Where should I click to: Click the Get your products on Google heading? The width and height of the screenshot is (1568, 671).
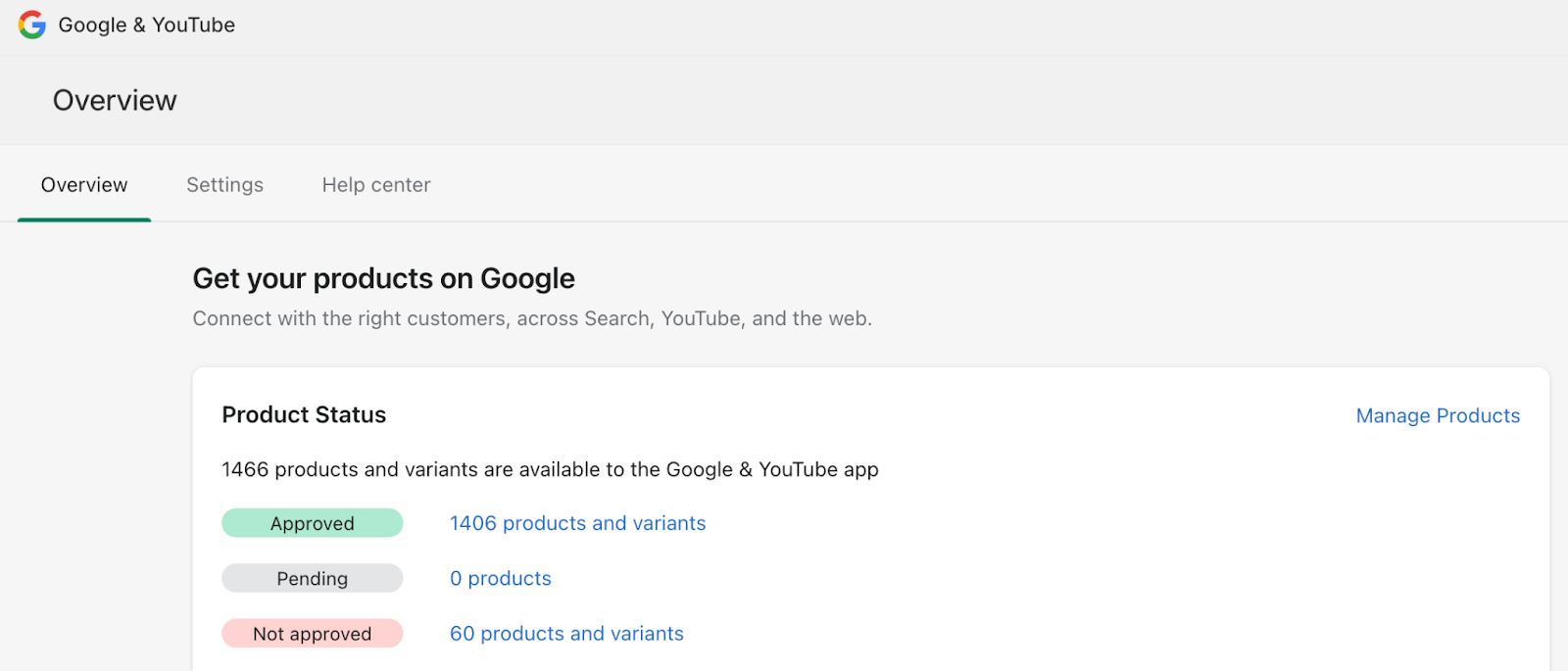383,278
